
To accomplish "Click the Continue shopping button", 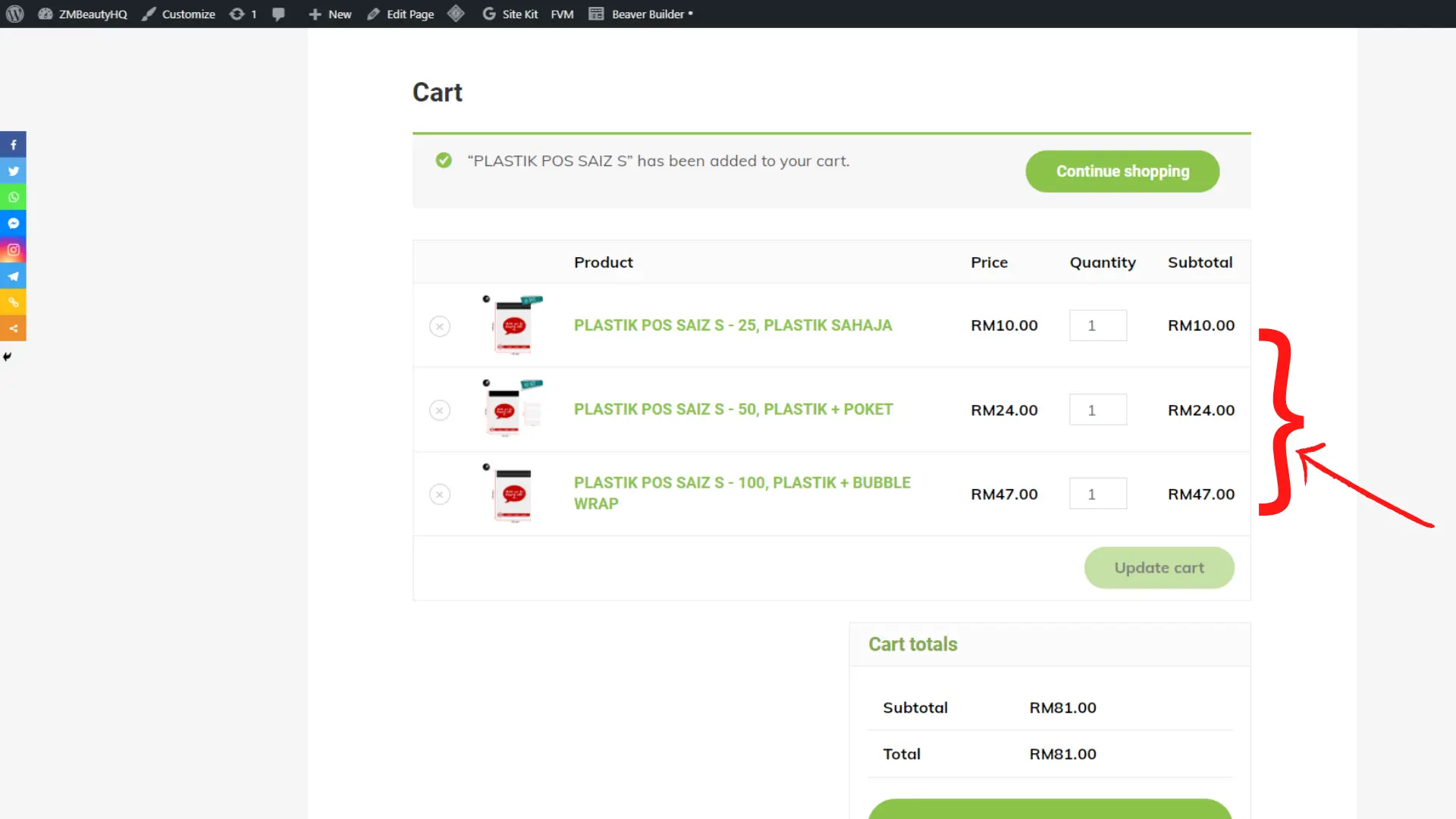I will [x=1122, y=171].
